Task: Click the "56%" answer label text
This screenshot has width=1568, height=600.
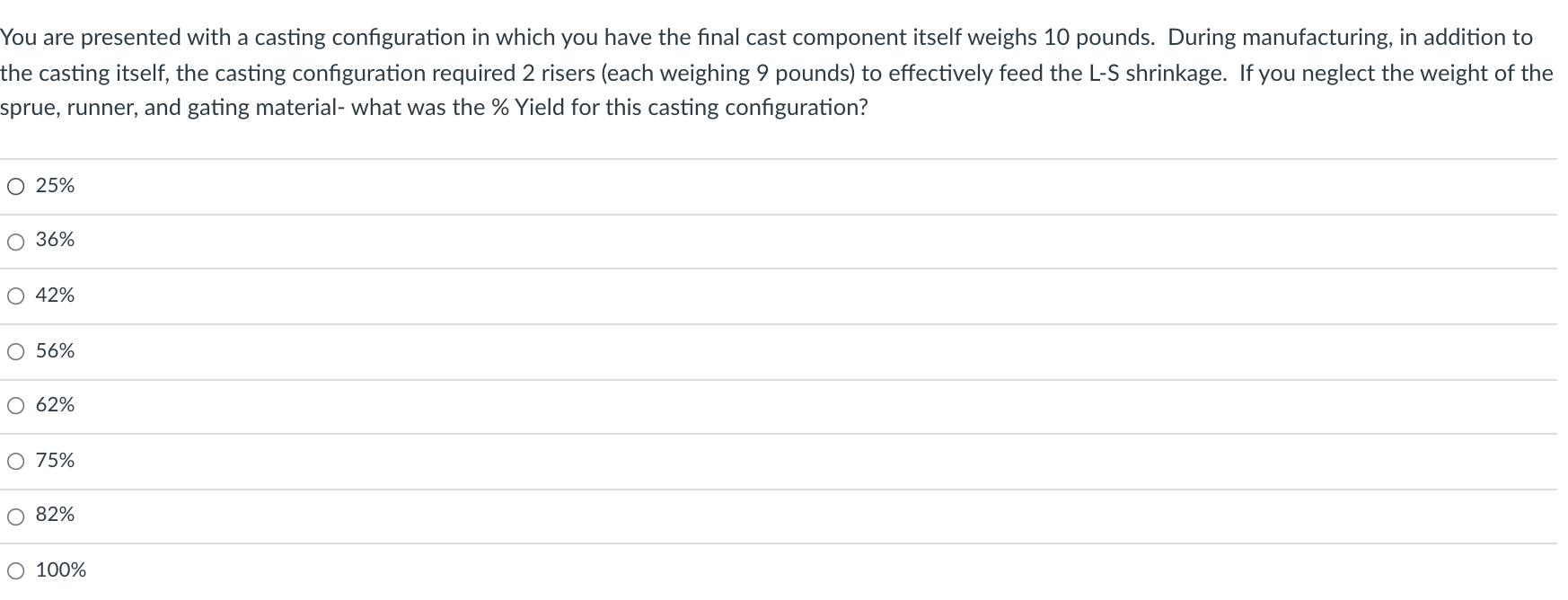Action: (x=55, y=351)
